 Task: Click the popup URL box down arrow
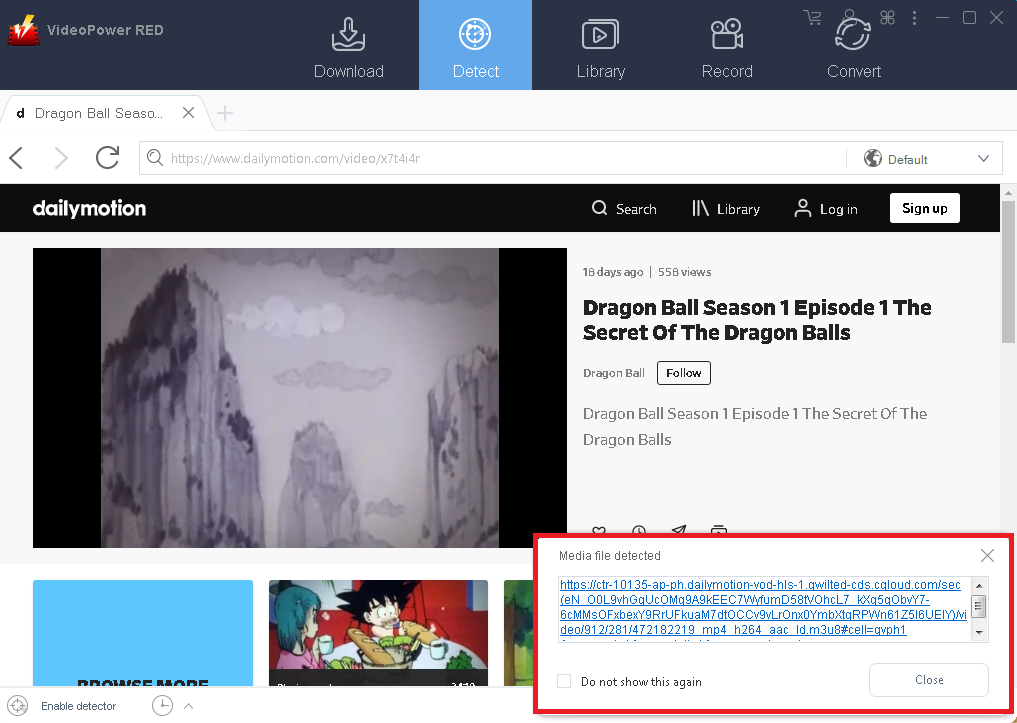(979, 632)
